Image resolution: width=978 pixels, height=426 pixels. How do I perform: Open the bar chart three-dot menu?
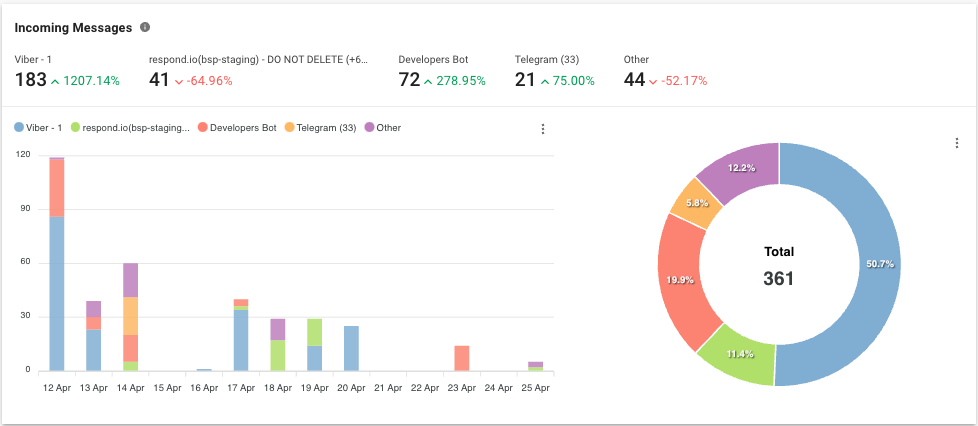click(x=543, y=129)
